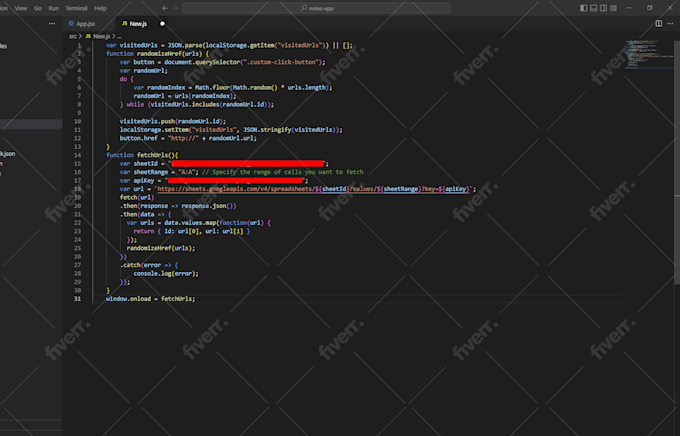
Task: Click 'localStorage.setItem' on line 11
Action: coord(154,130)
